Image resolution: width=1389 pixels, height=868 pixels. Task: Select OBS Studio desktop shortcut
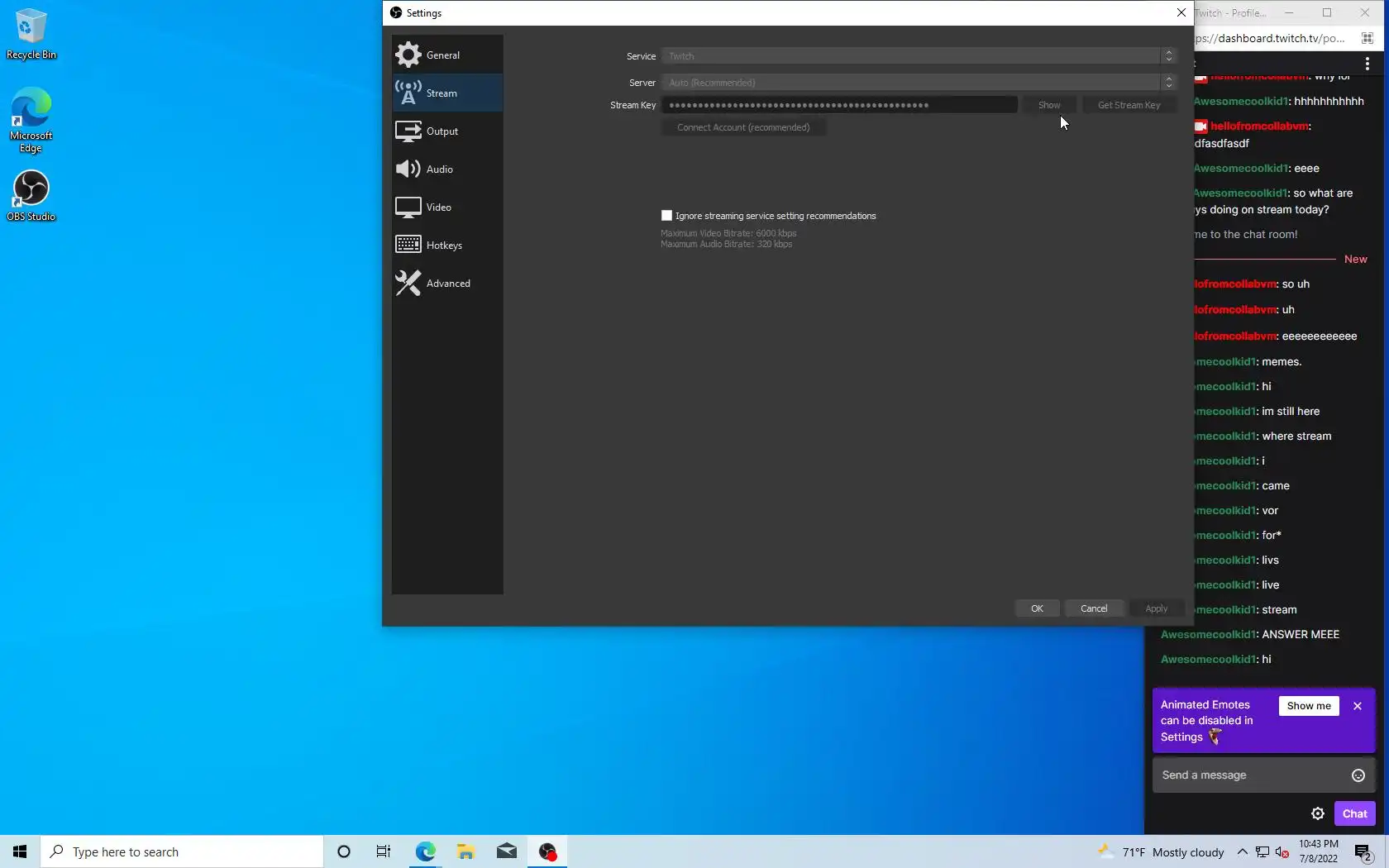[x=31, y=196]
